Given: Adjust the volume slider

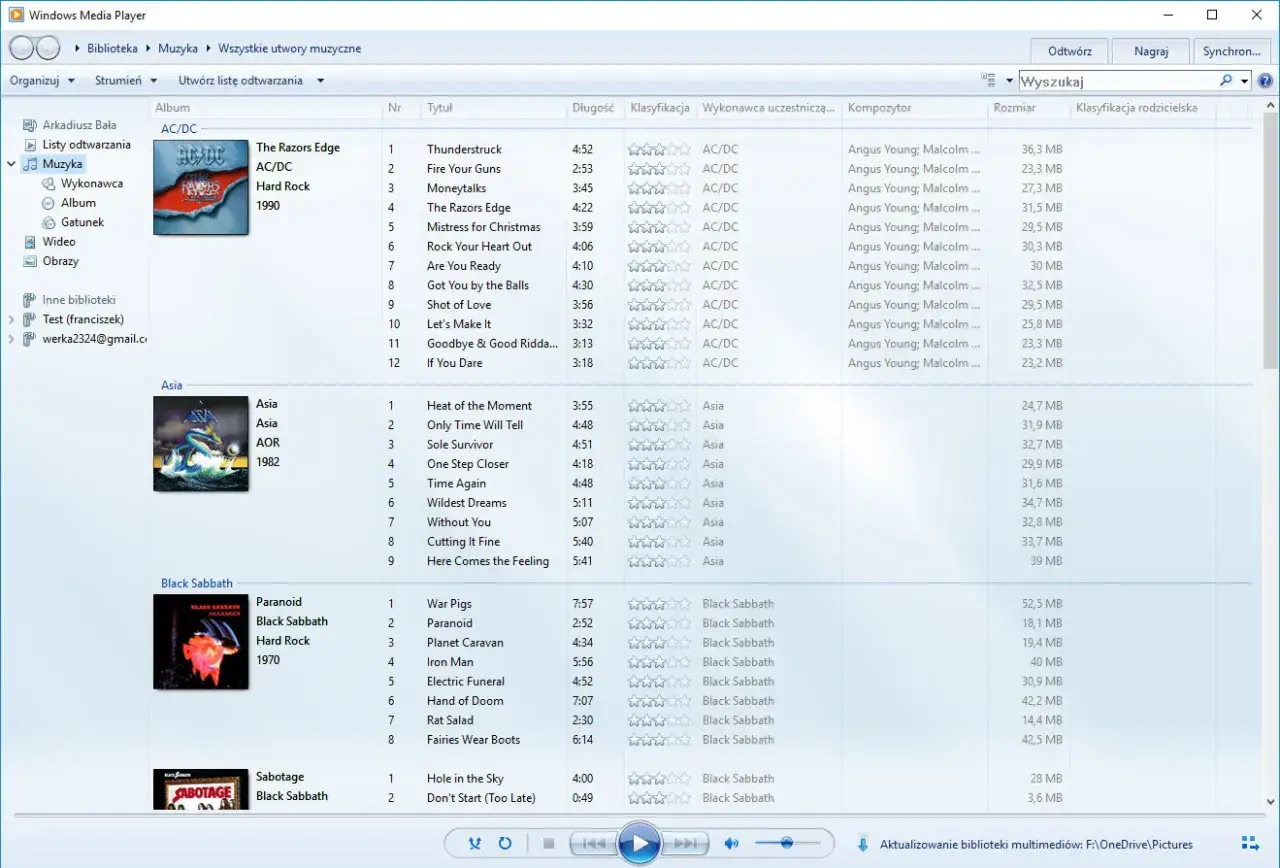Looking at the screenshot, I should [786, 843].
